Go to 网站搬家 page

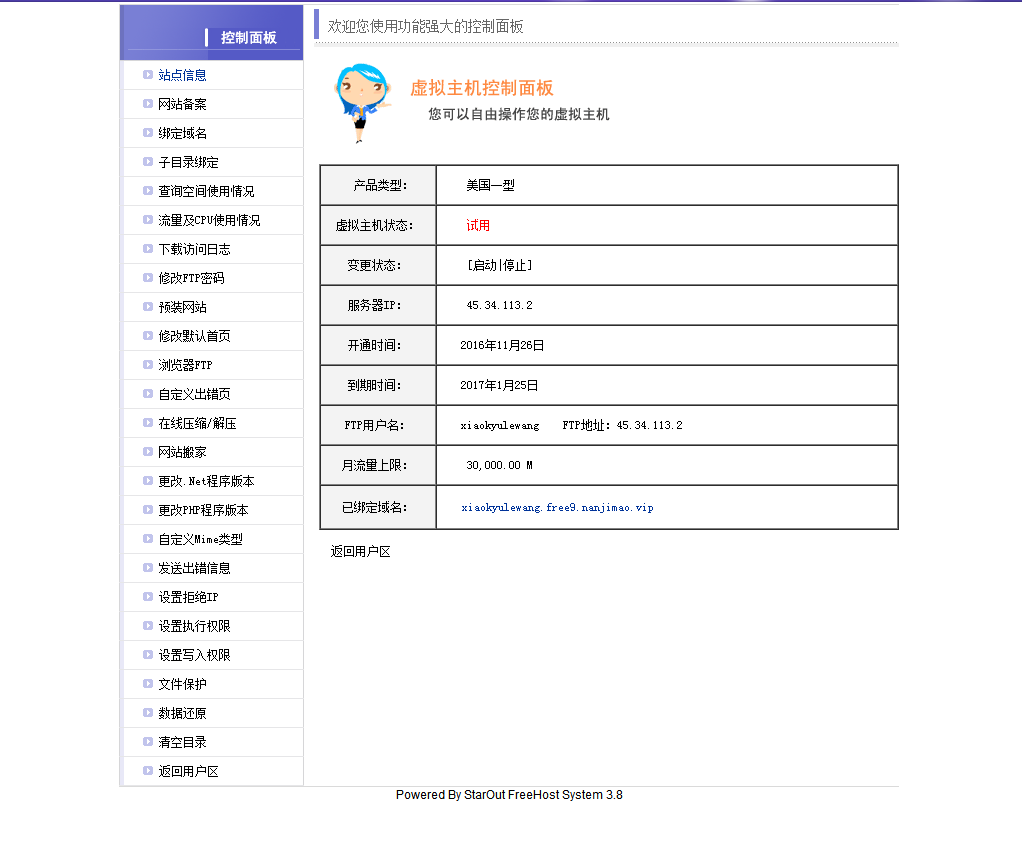(182, 452)
